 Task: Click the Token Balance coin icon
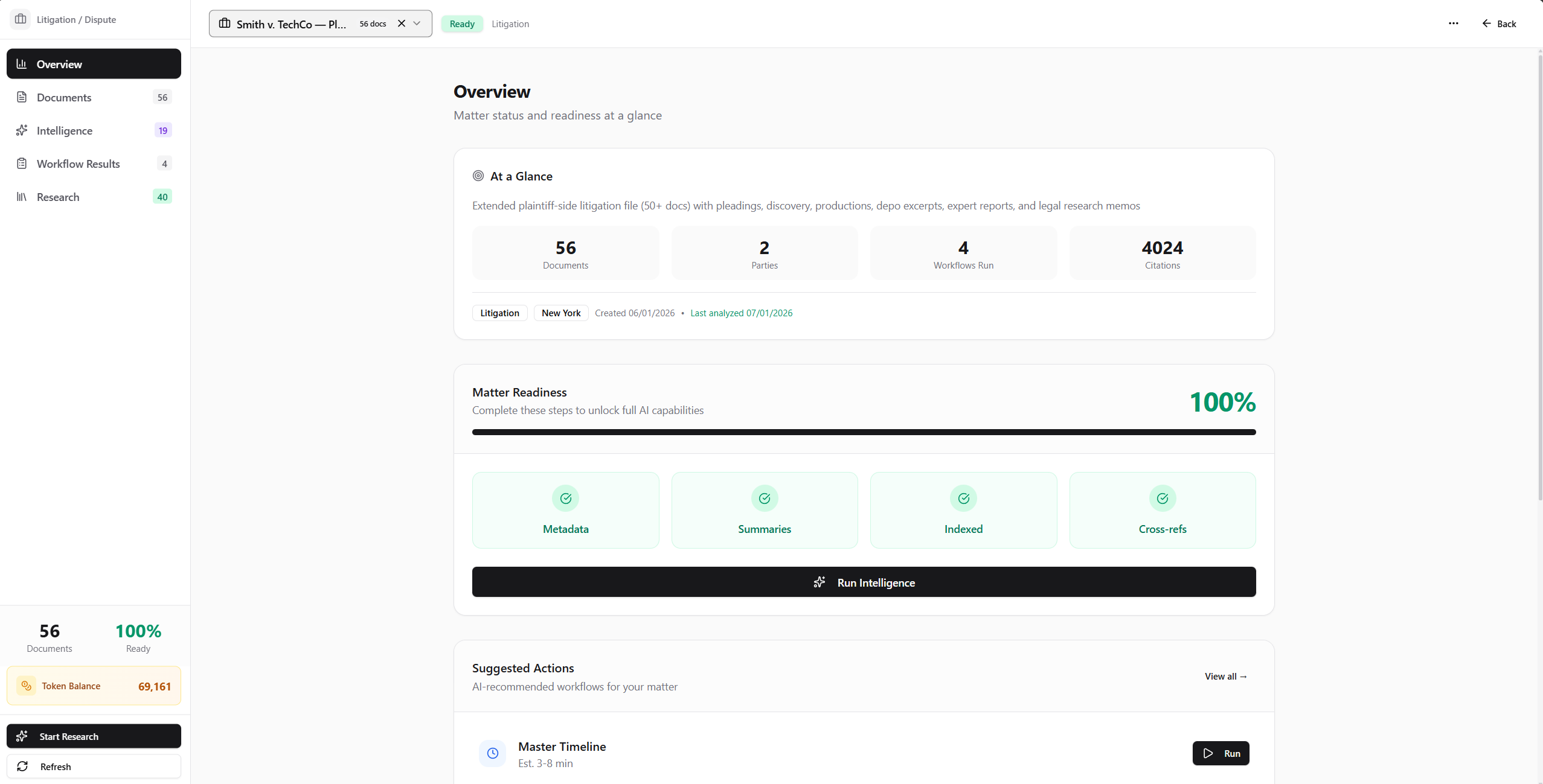point(26,686)
